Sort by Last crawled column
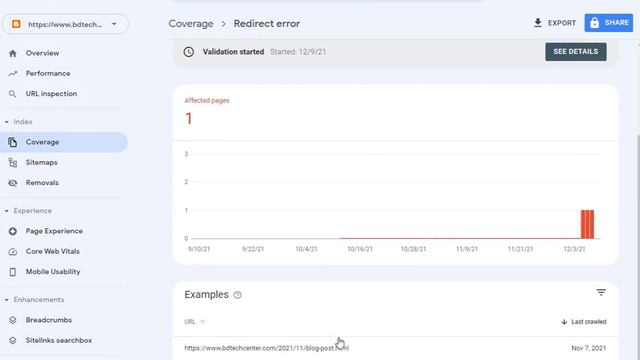Image resolution: width=640 pixels, height=360 pixels. click(584, 322)
